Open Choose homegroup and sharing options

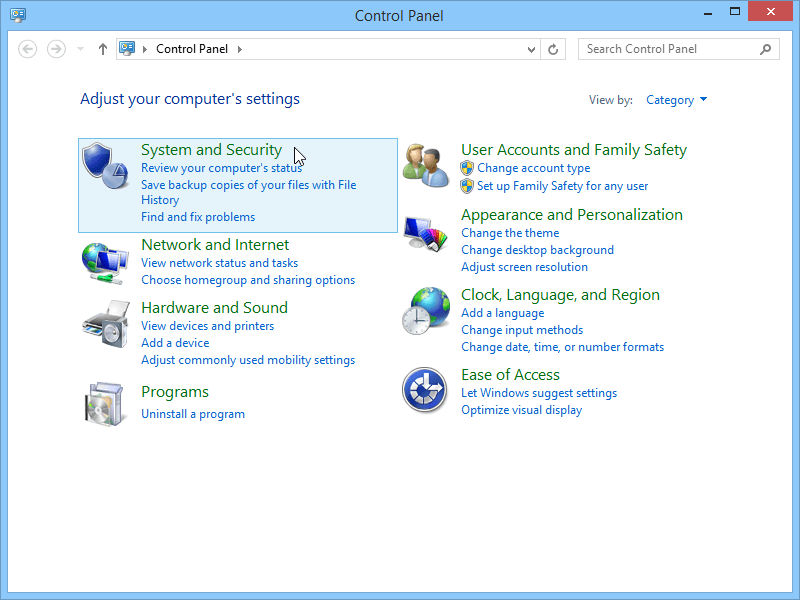(248, 280)
